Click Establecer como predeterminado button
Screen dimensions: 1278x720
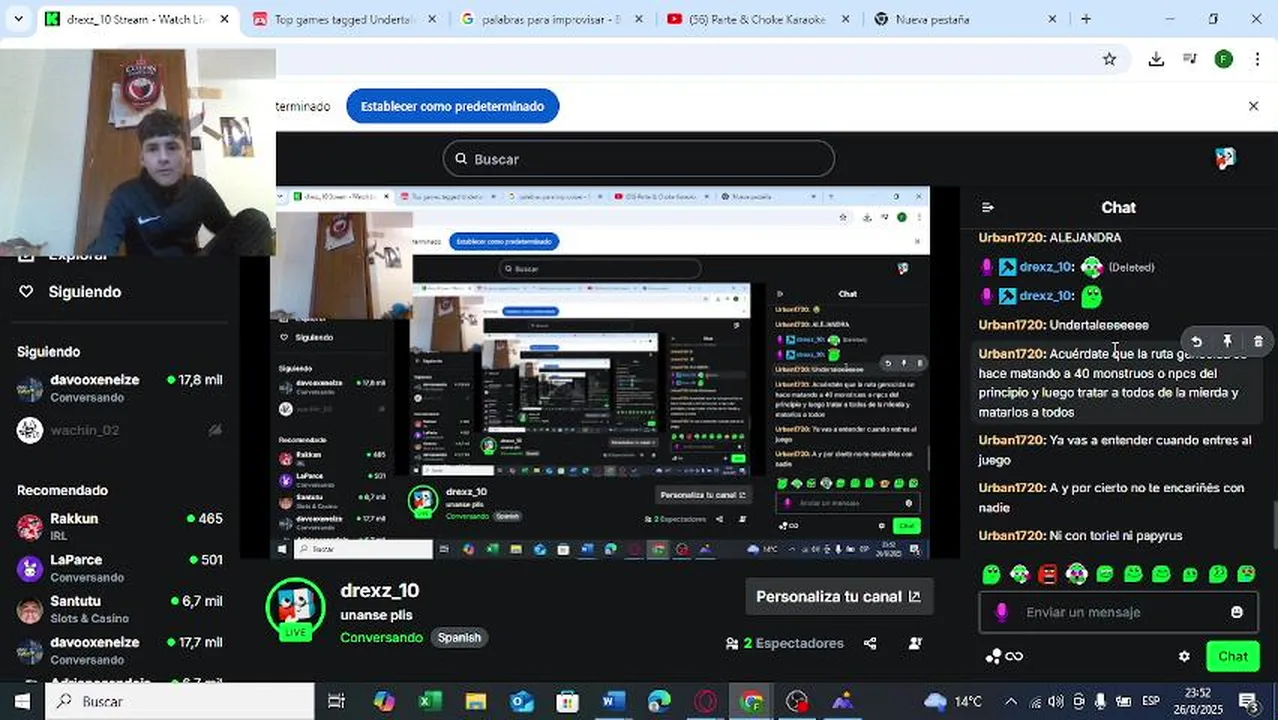coord(453,106)
